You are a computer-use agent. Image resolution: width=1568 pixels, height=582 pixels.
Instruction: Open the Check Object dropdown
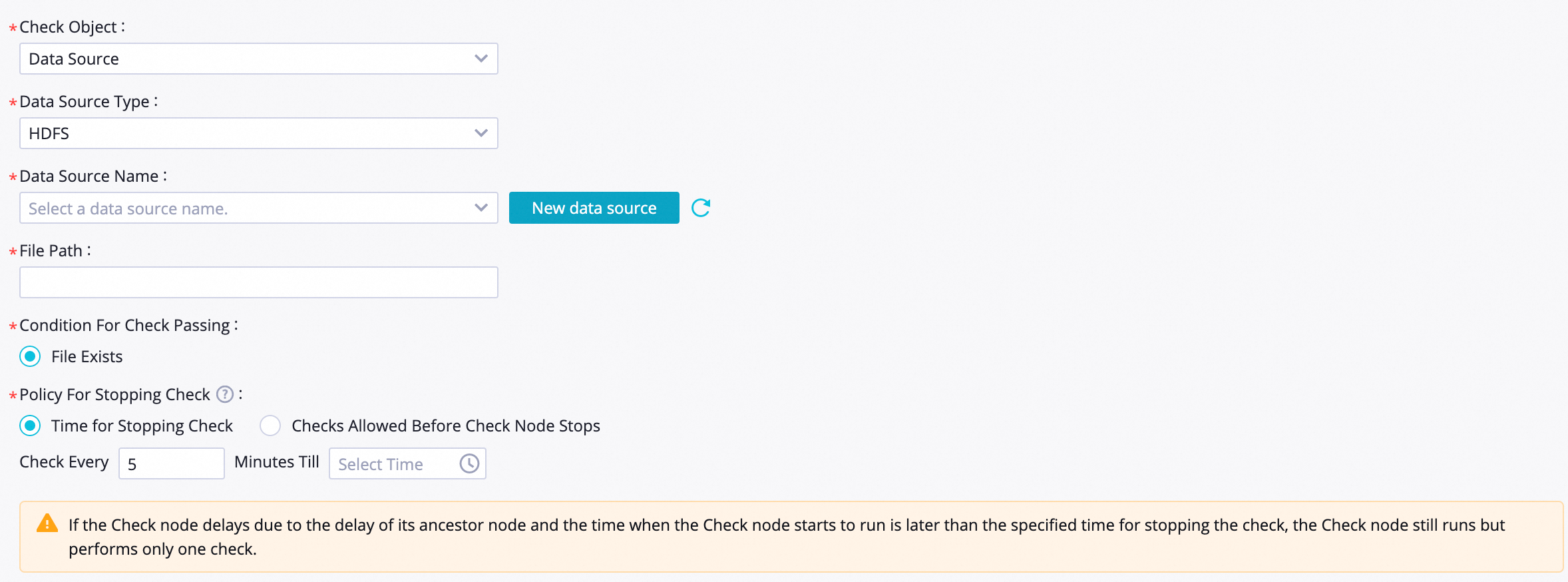point(259,59)
